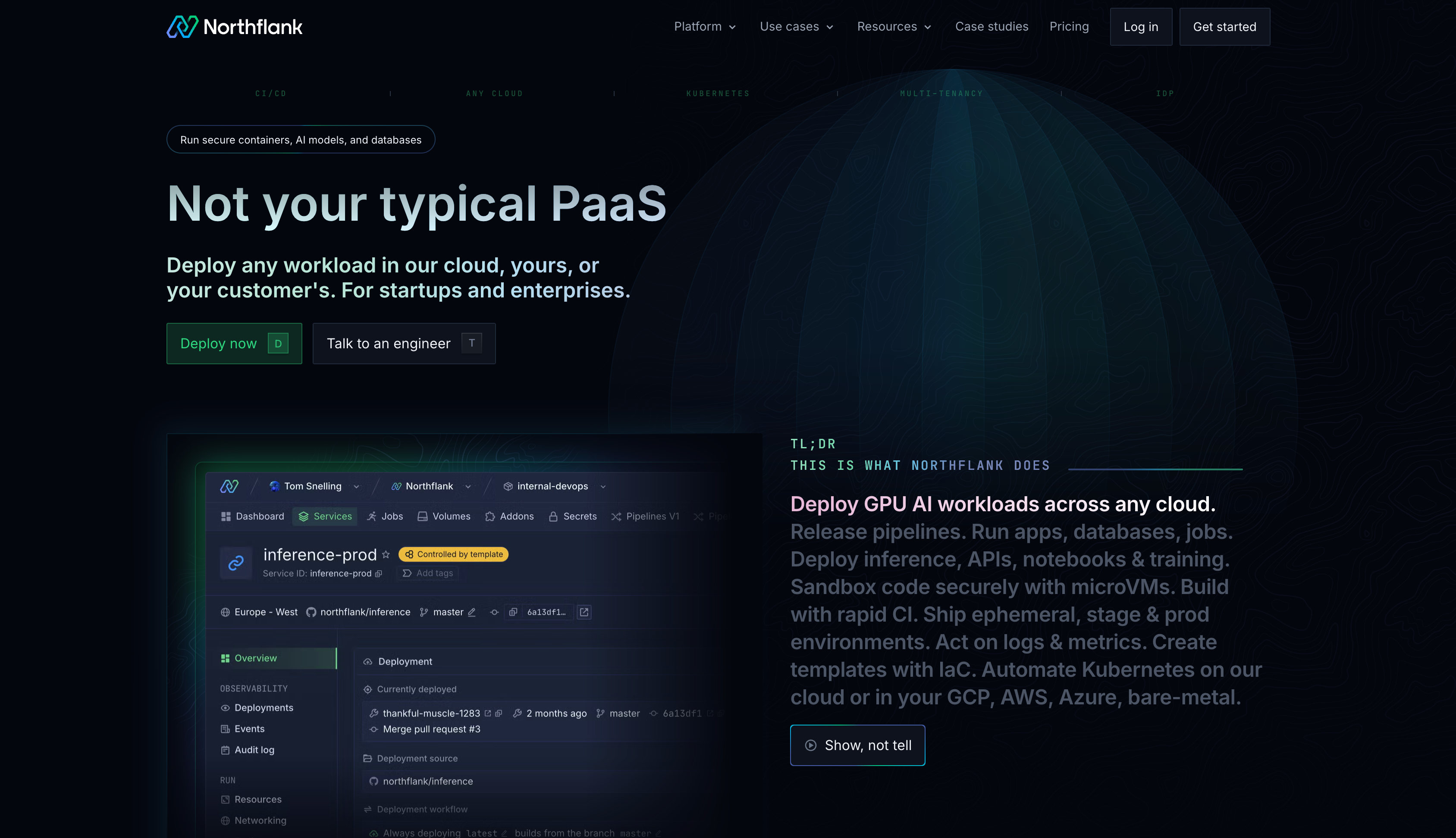Click Talk to an engineer
The height and width of the screenshot is (838, 1456).
(404, 343)
